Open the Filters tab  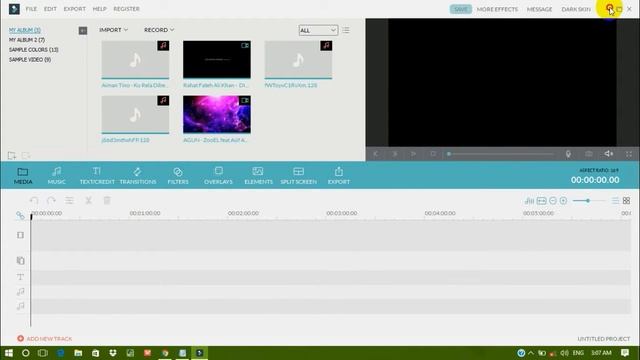(178, 176)
